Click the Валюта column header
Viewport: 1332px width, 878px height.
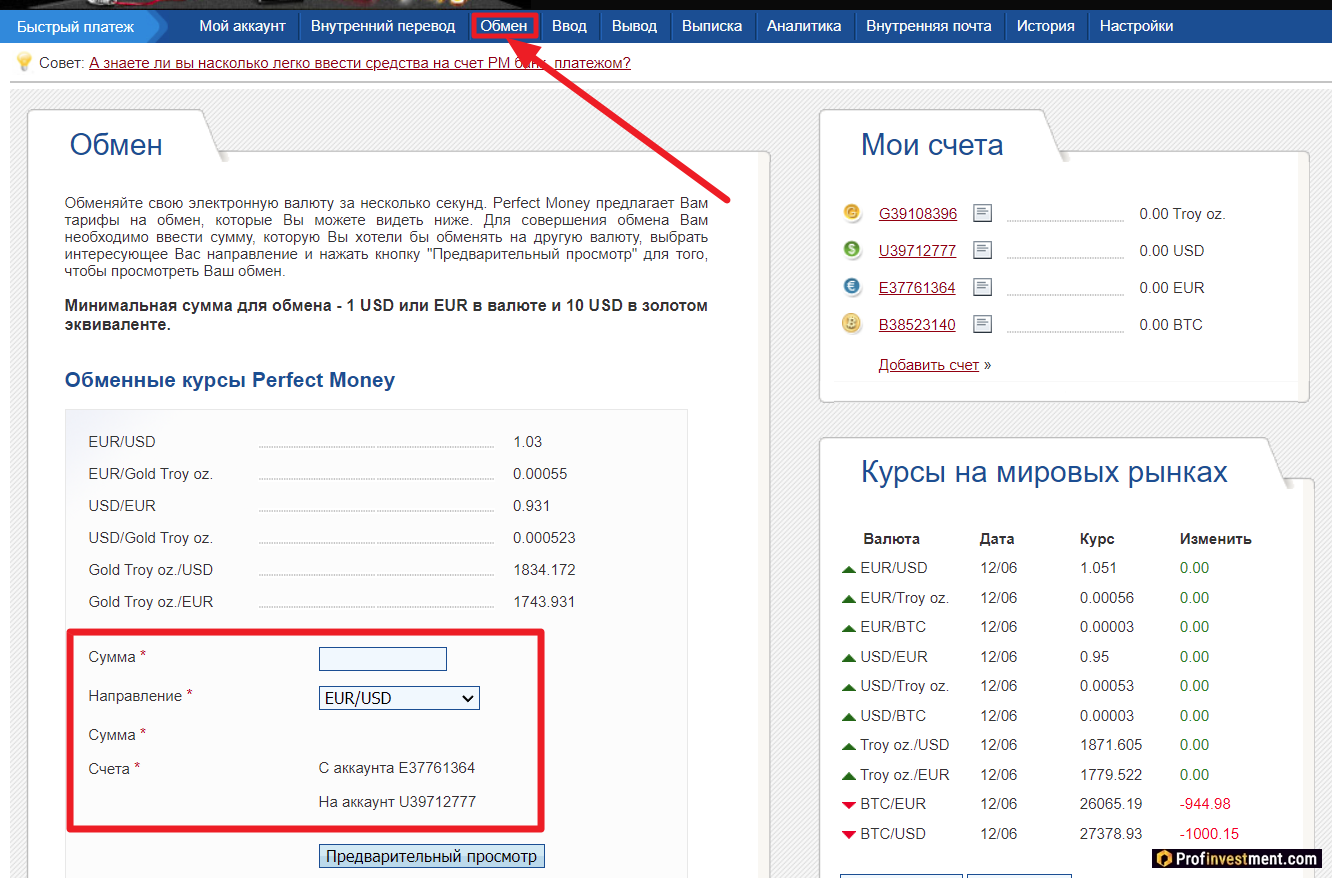891,539
